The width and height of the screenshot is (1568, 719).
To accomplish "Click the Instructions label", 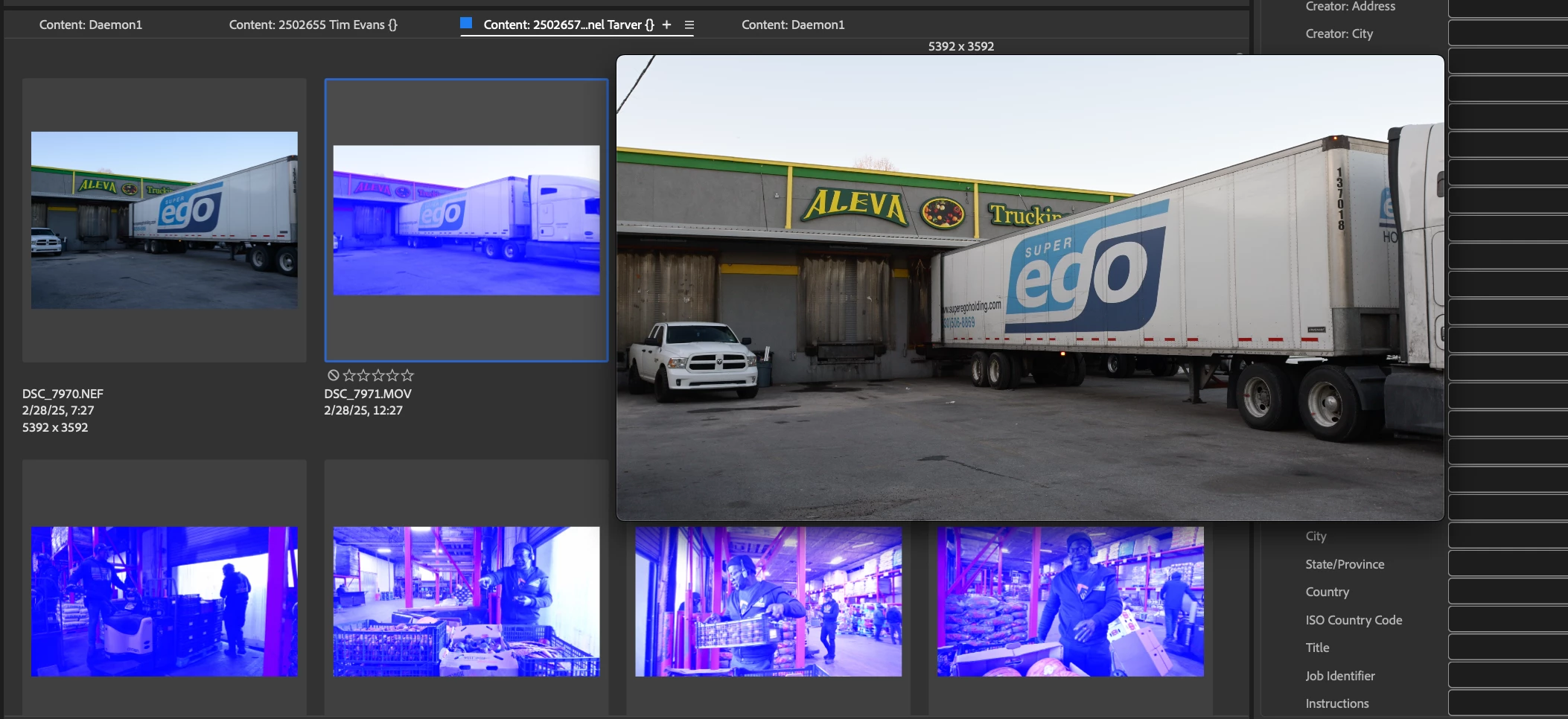I will tap(1337, 703).
